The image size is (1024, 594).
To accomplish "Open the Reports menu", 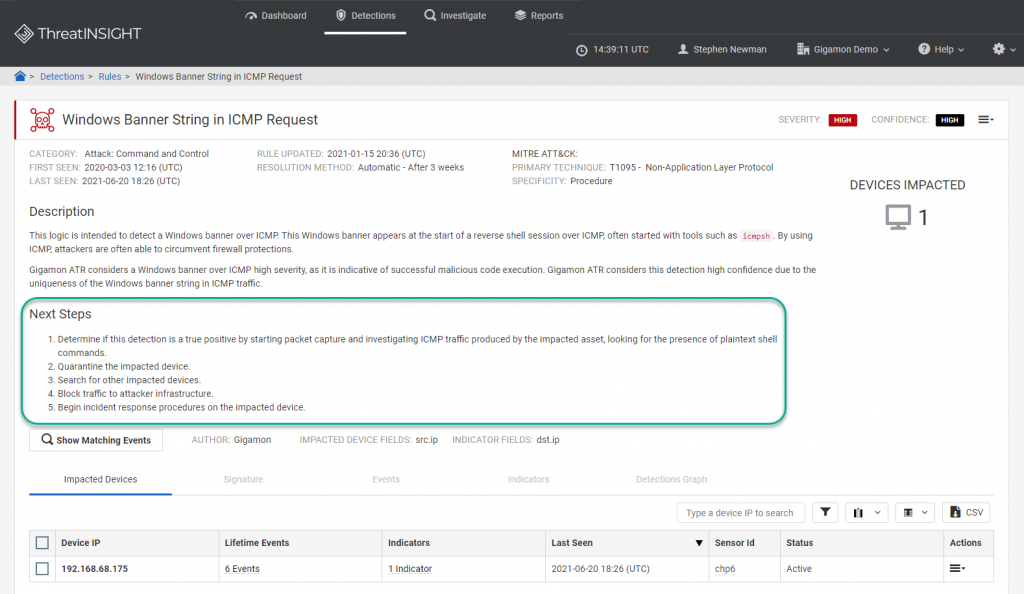I will tap(539, 16).
